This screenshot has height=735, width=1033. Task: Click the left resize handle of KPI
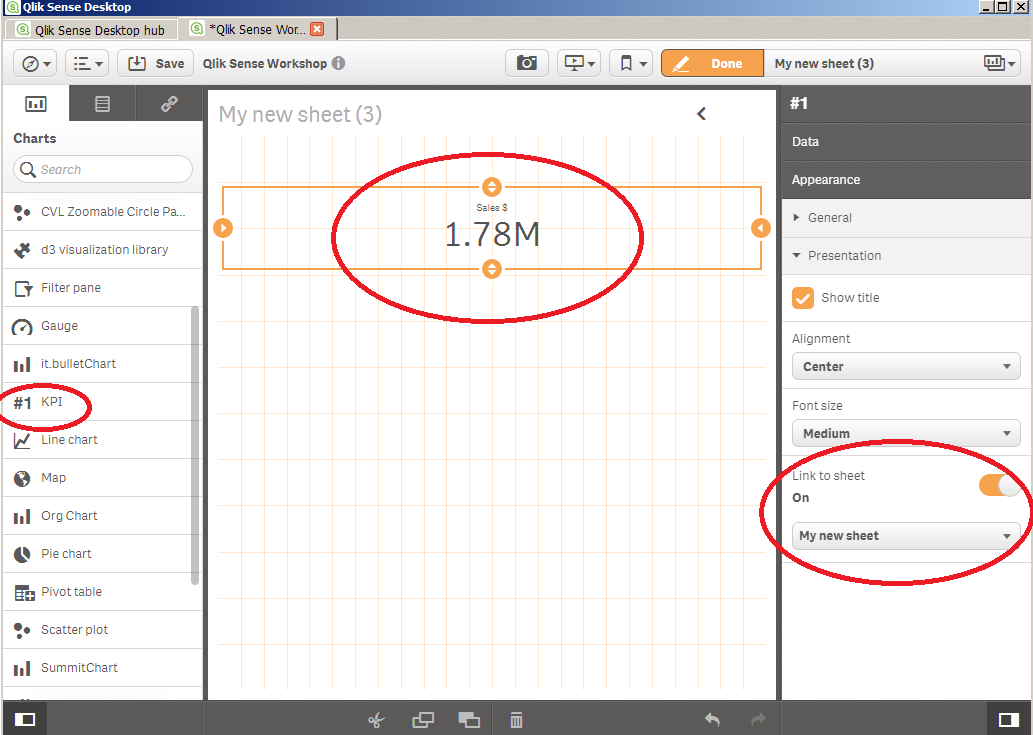[x=223, y=228]
